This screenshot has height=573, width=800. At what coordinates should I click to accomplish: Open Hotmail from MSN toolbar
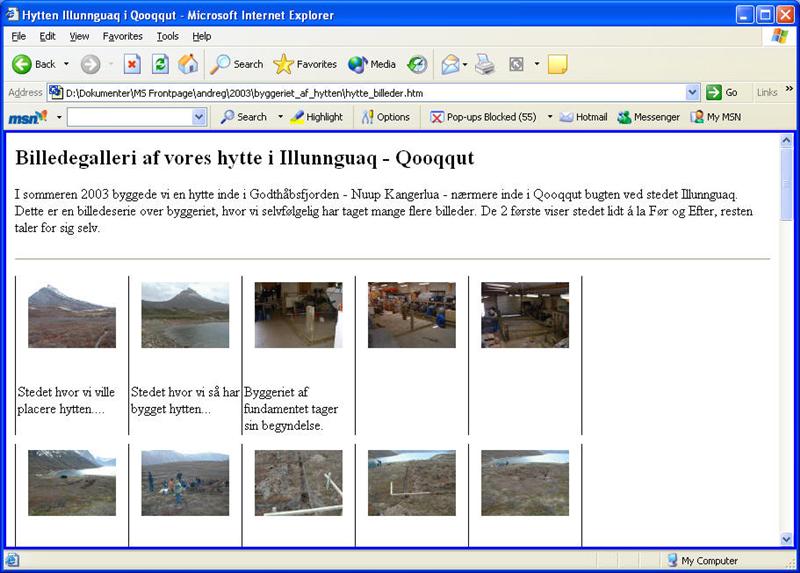(583, 117)
